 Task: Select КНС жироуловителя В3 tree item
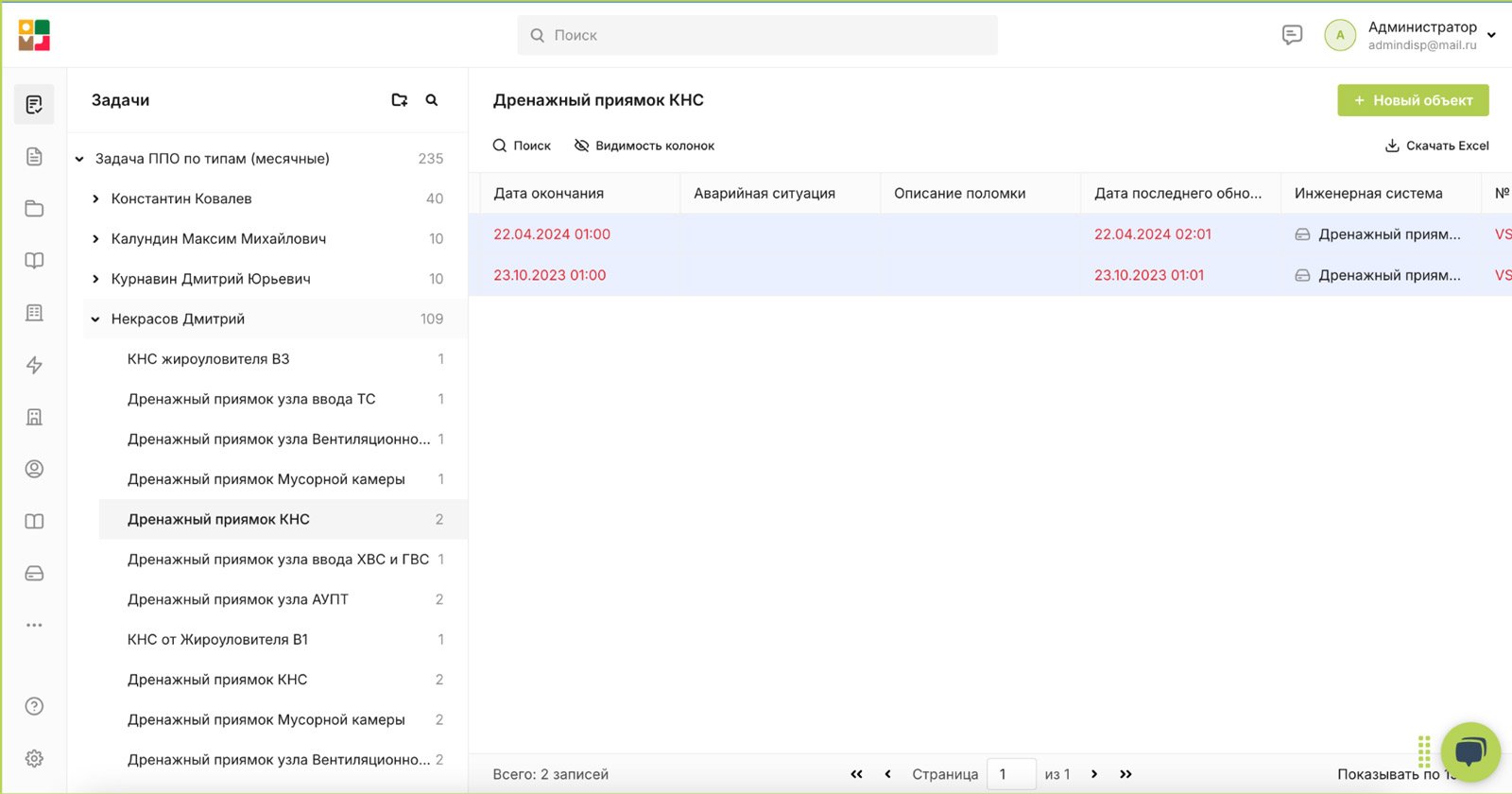click(x=283, y=359)
